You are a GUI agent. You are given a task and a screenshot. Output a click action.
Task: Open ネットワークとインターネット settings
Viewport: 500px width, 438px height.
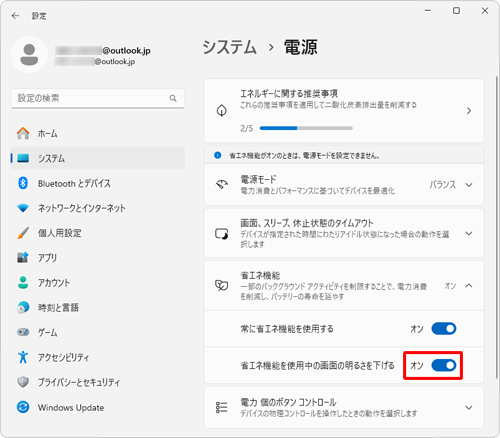tap(98, 208)
